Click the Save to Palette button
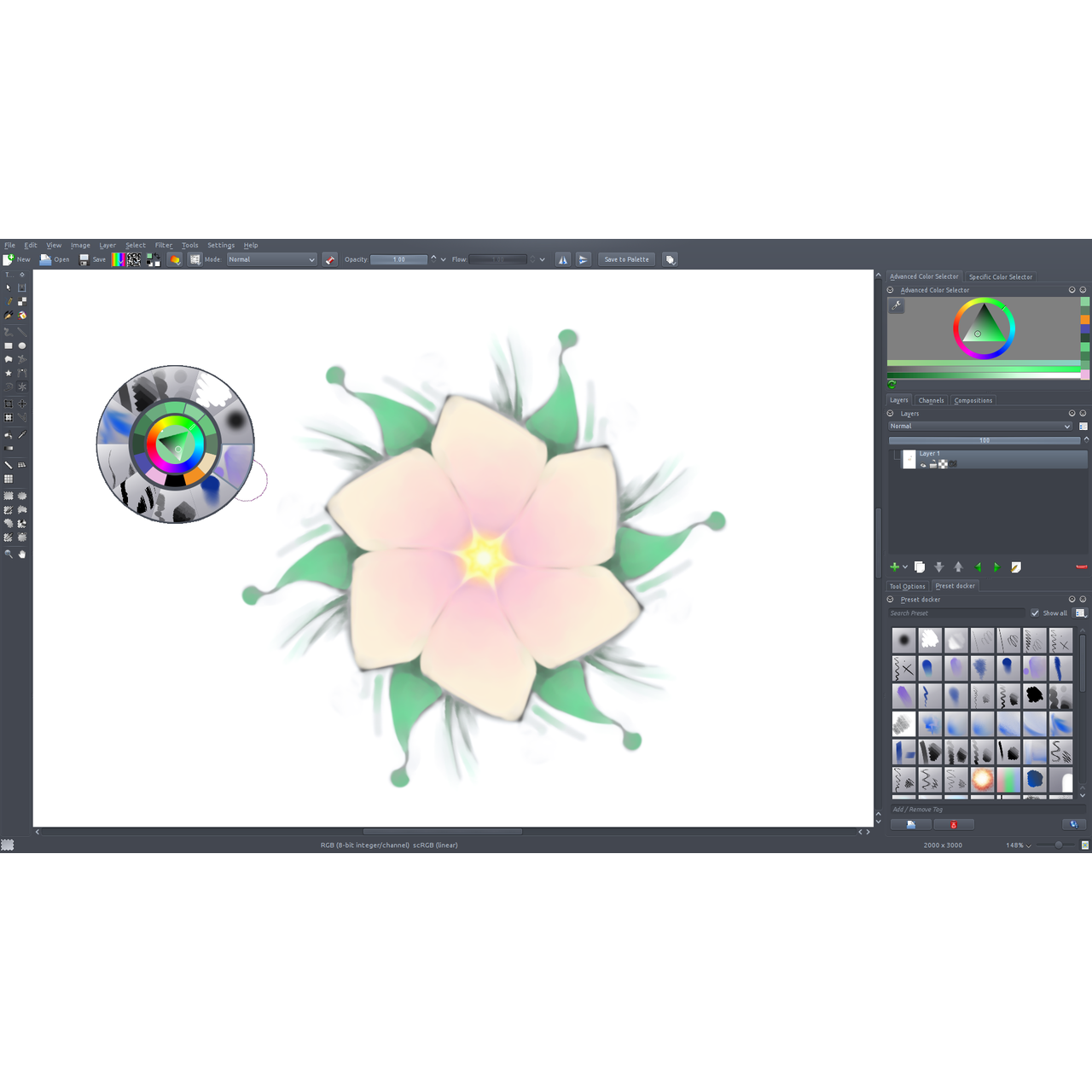Screen dimensions: 1092x1092 coord(626,259)
